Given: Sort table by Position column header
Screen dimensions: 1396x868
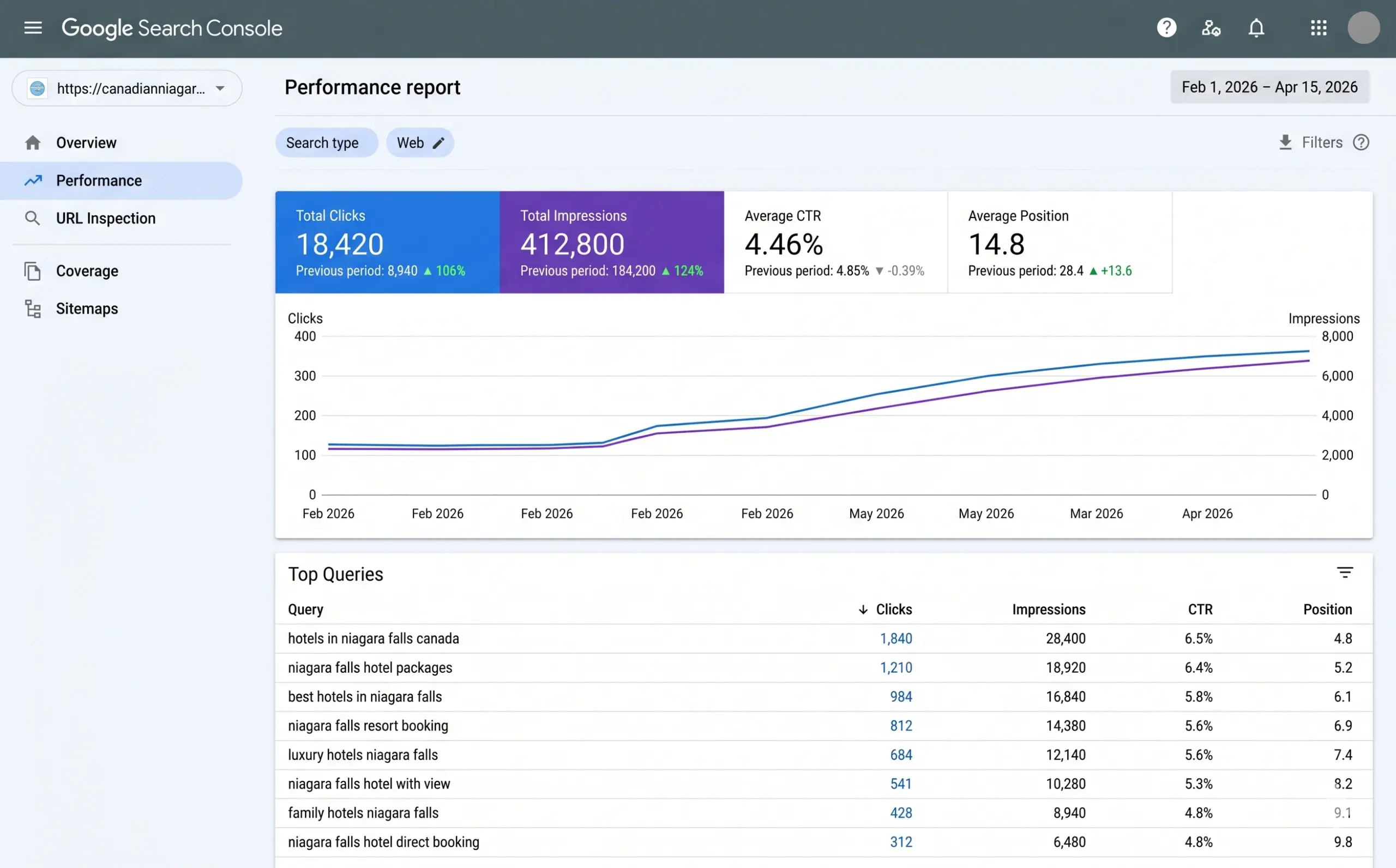Looking at the screenshot, I should coord(1328,610).
